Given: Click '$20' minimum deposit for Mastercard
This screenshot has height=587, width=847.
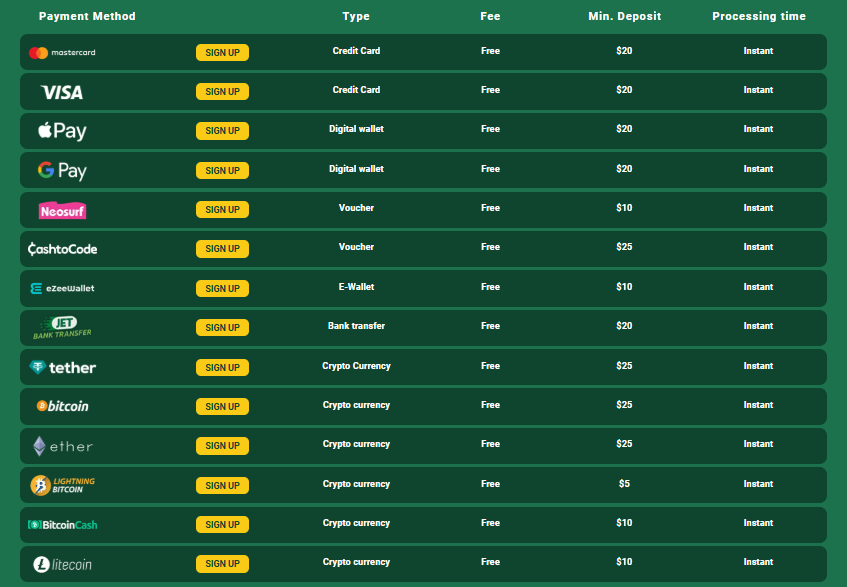Looking at the screenshot, I should click(x=624, y=51).
